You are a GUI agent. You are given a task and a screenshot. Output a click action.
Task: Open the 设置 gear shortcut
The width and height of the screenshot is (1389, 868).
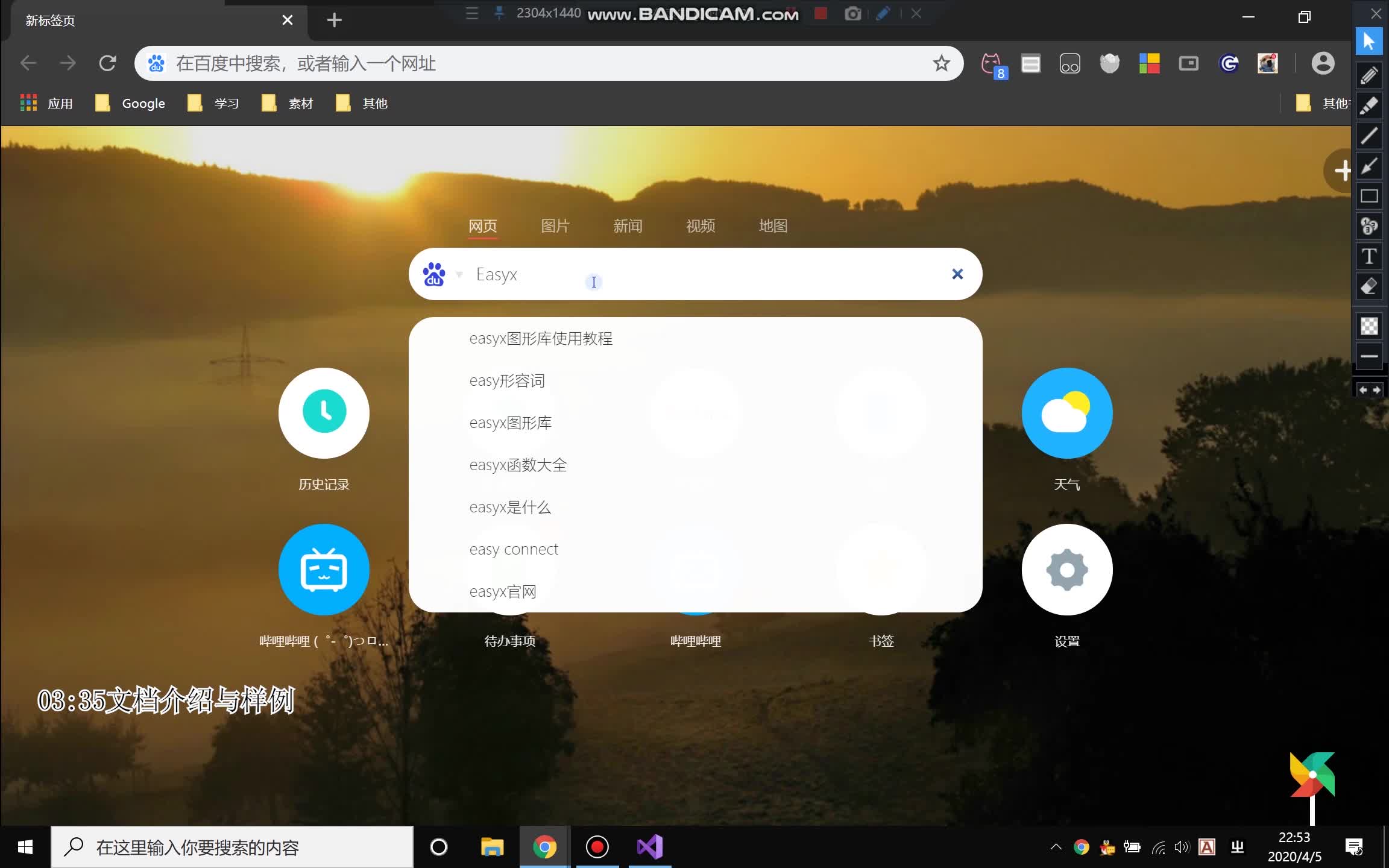point(1067,570)
